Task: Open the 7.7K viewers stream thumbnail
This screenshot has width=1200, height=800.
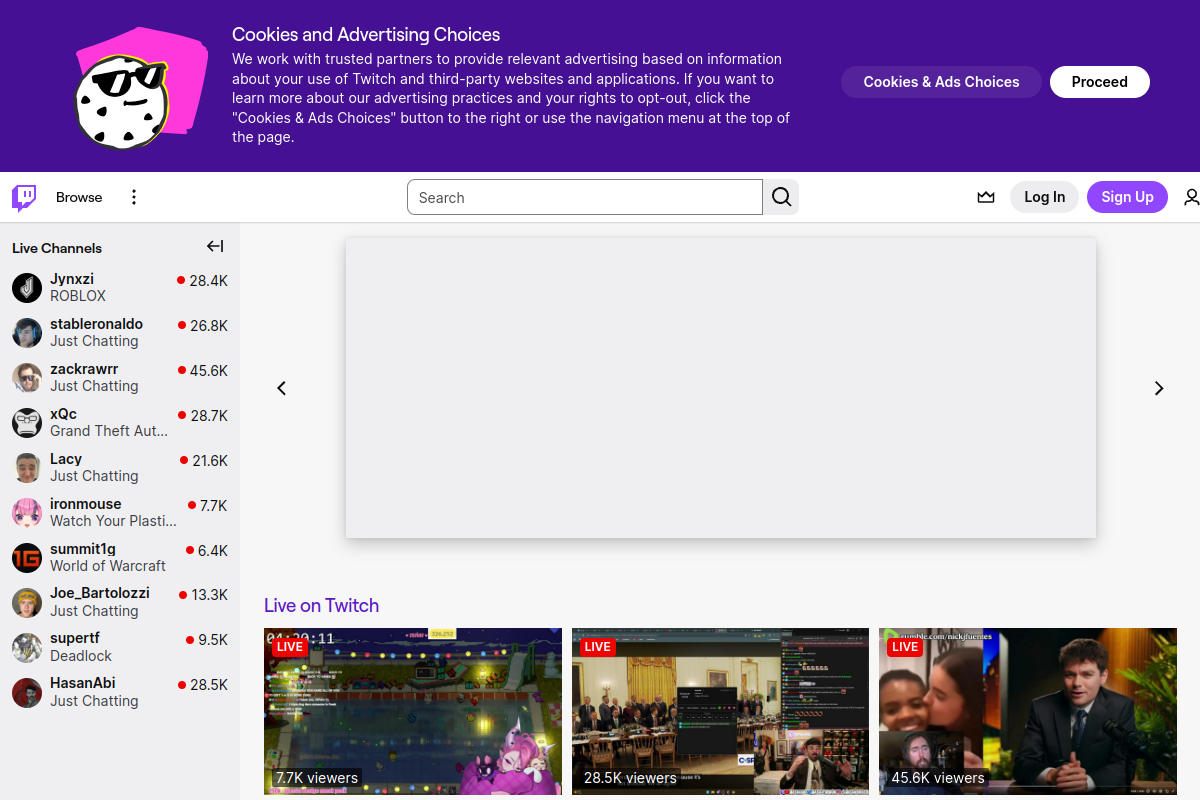Action: pos(413,711)
